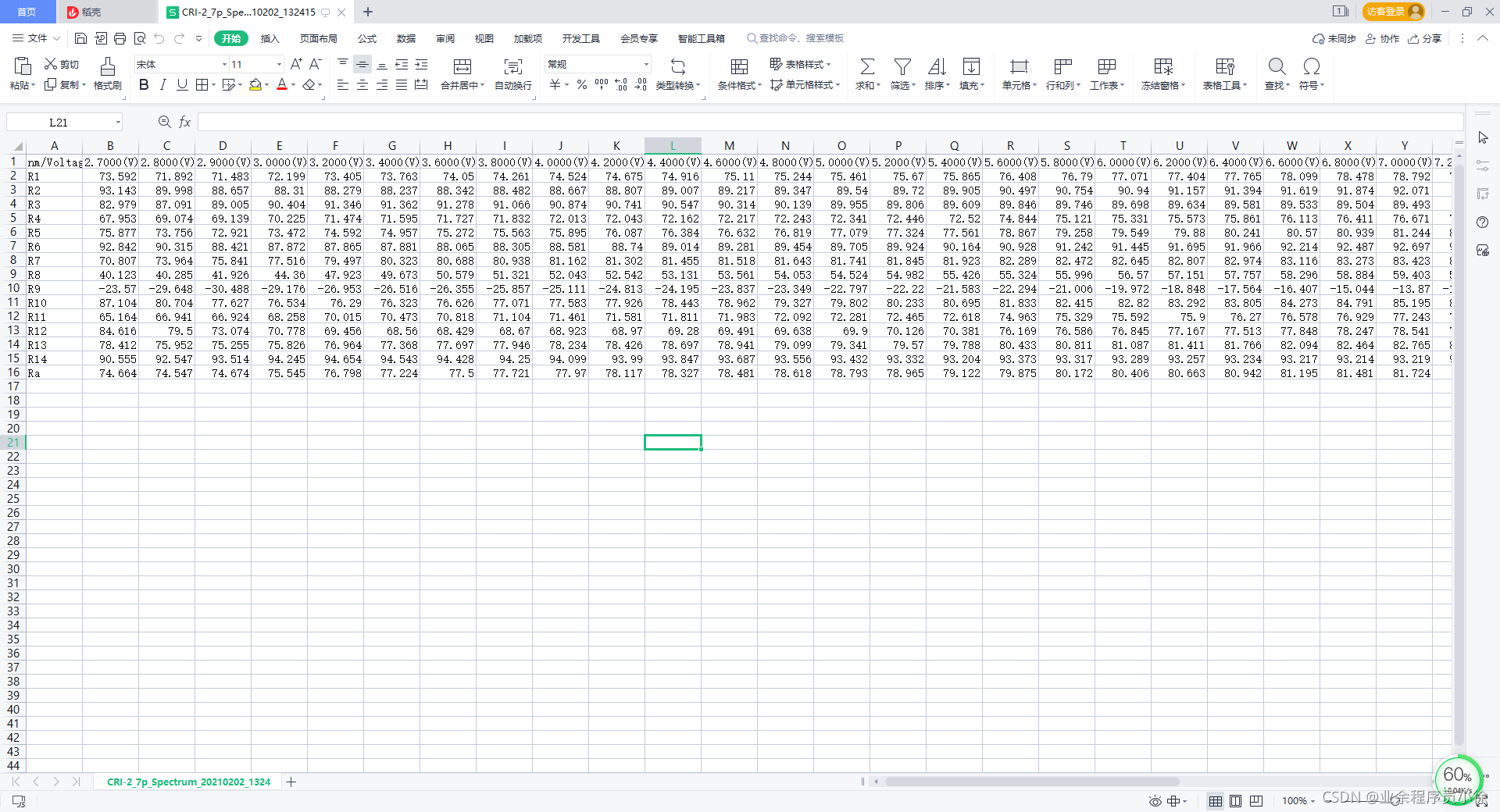Click the Symbol (符号) omega icon
Image resolution: width=1500 pixels, height=812 pixels.
point(1312,66)
